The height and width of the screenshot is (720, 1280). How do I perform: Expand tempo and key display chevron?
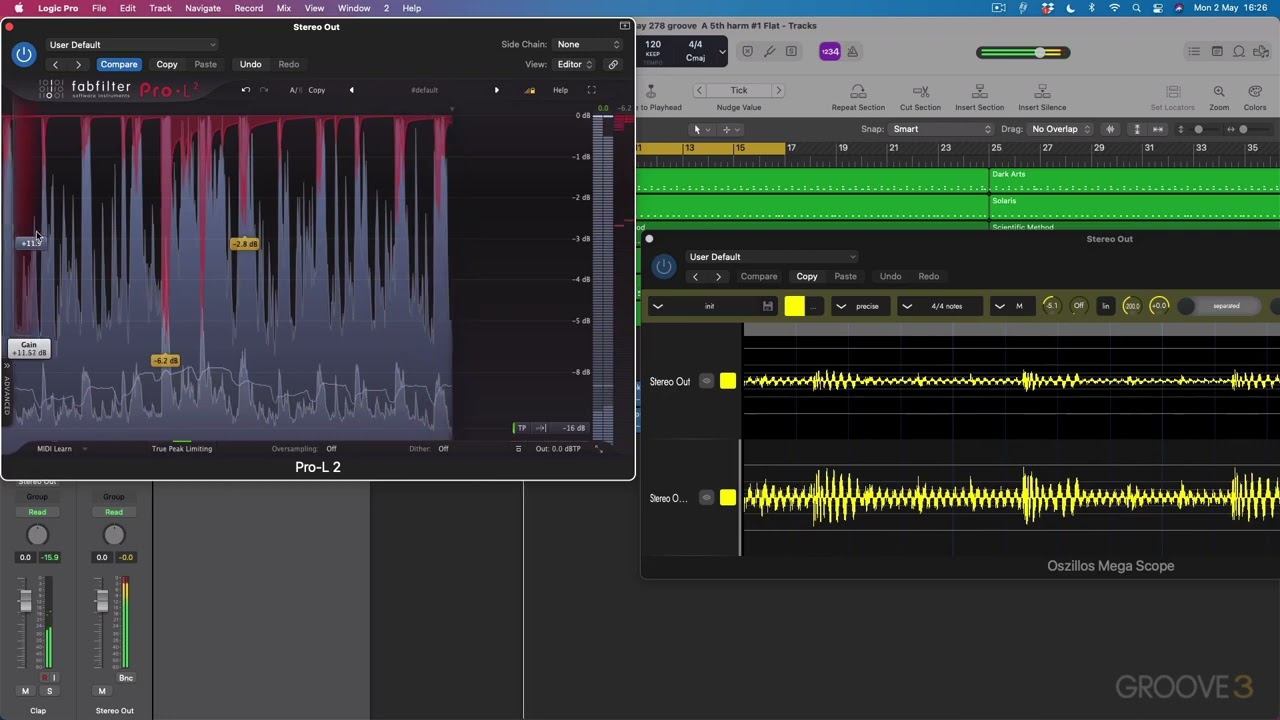pyautogui.click(x=722, y=52)
